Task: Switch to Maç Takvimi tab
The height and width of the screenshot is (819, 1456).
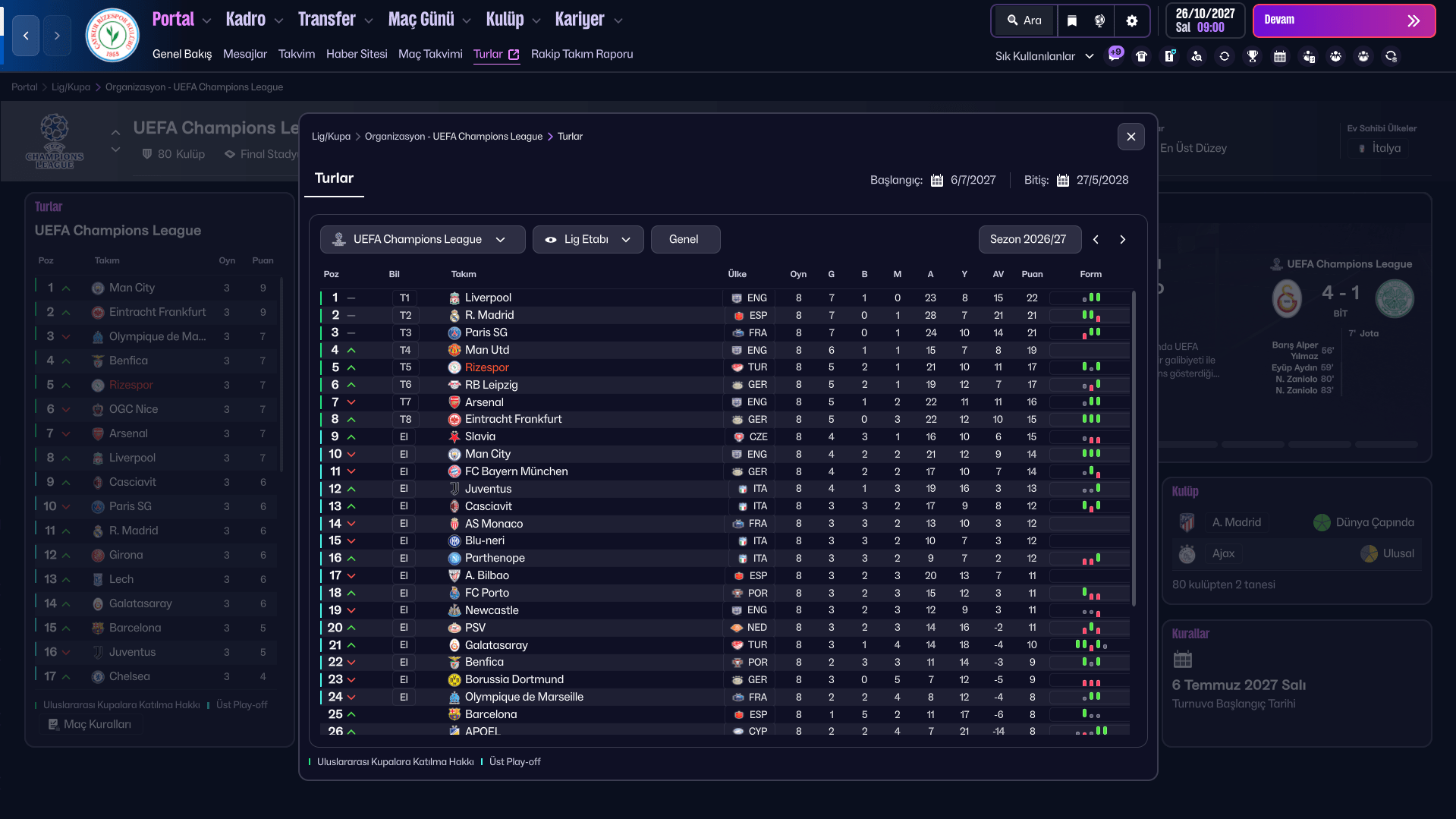Action: click(430, 54)
